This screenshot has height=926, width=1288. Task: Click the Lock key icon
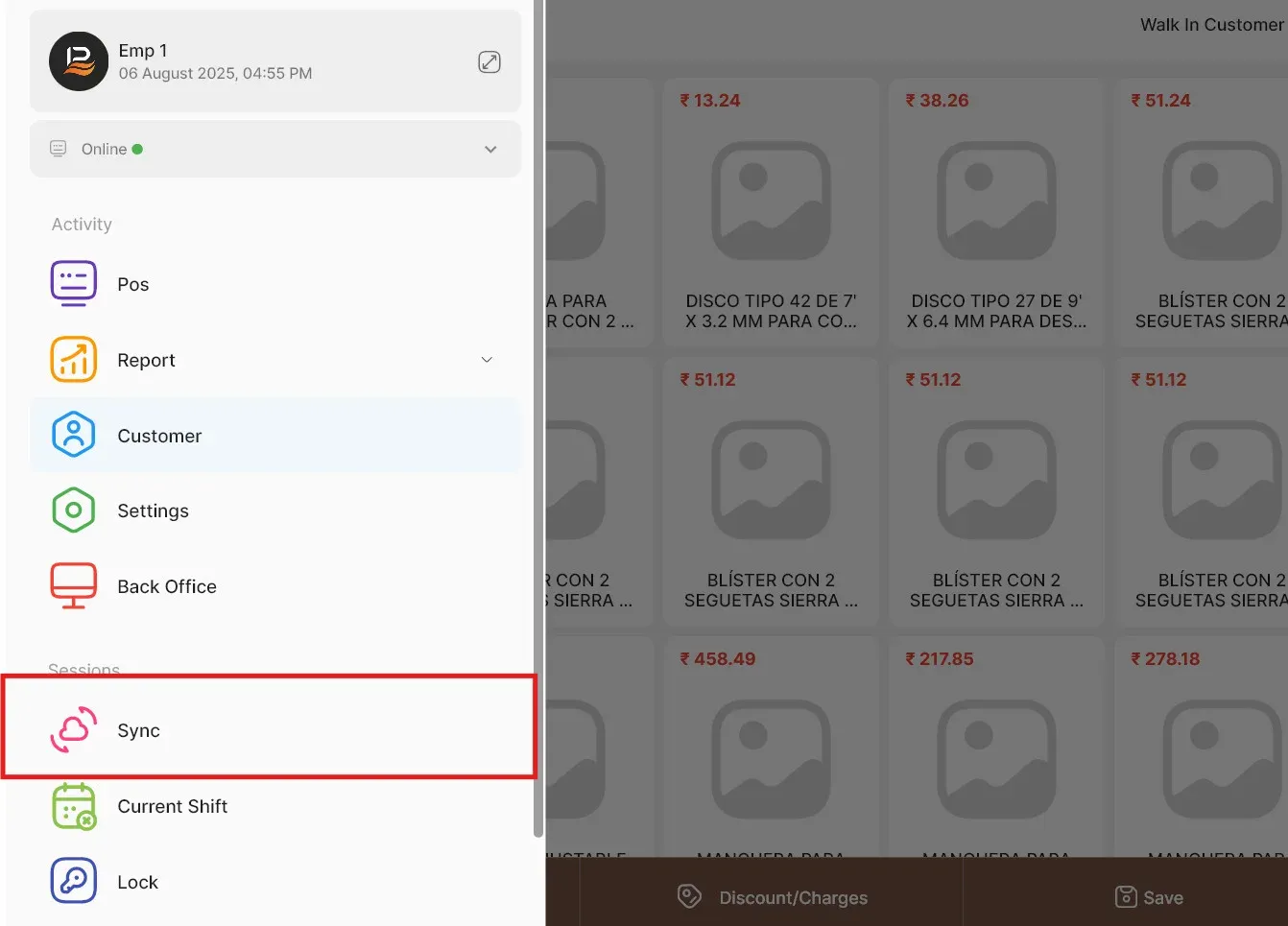[x=74, y=881]
